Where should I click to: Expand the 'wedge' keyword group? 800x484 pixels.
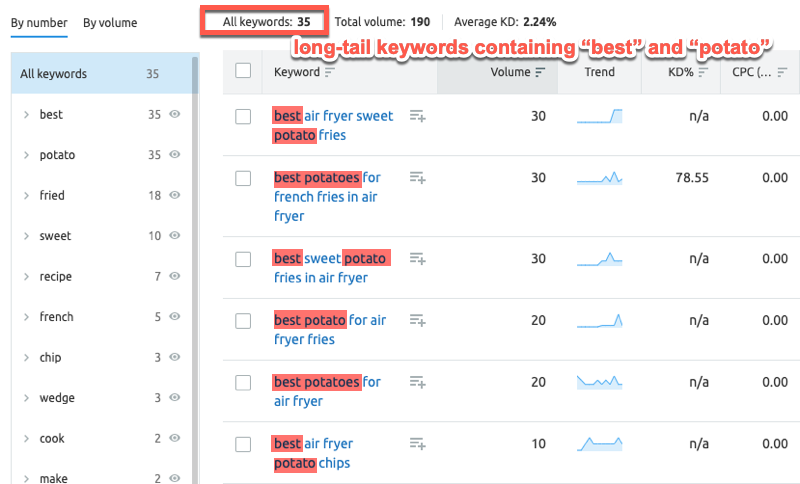26,398
